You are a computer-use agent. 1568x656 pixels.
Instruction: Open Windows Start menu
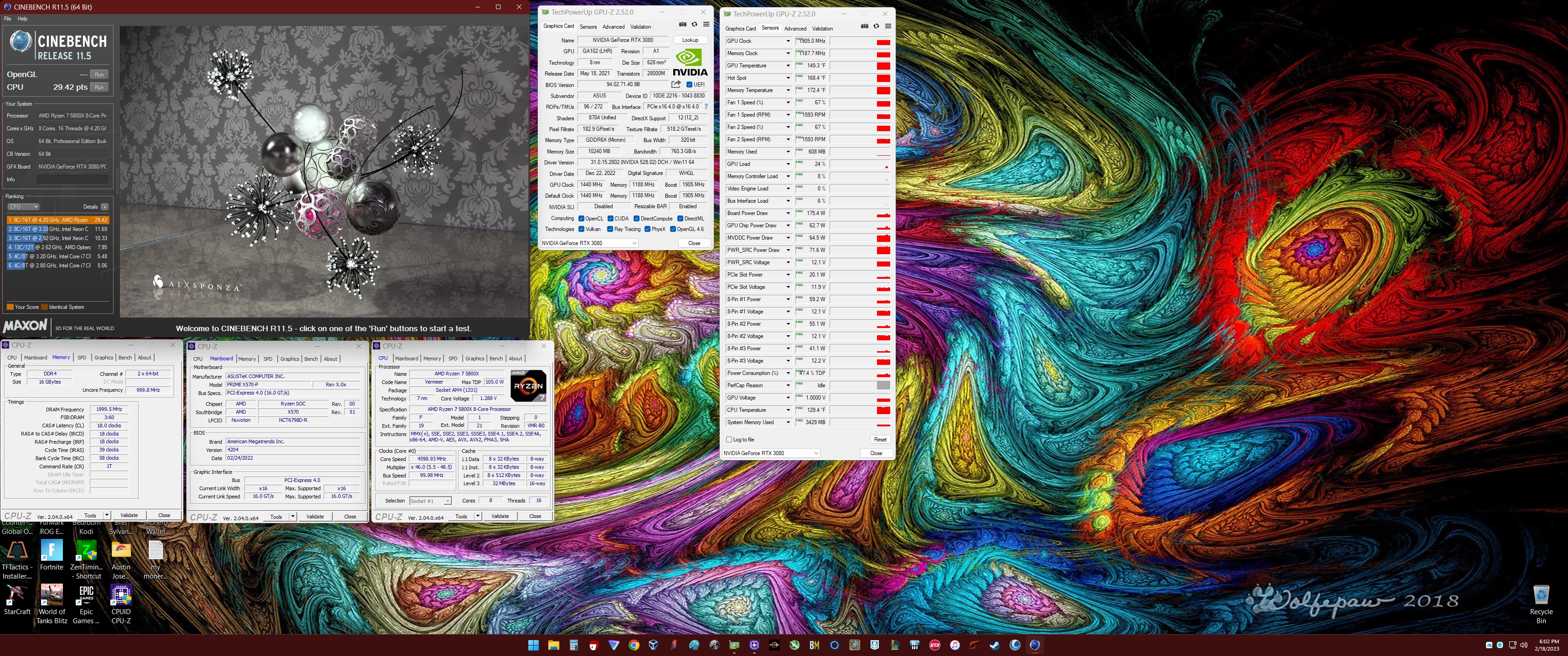click(533, 645)
